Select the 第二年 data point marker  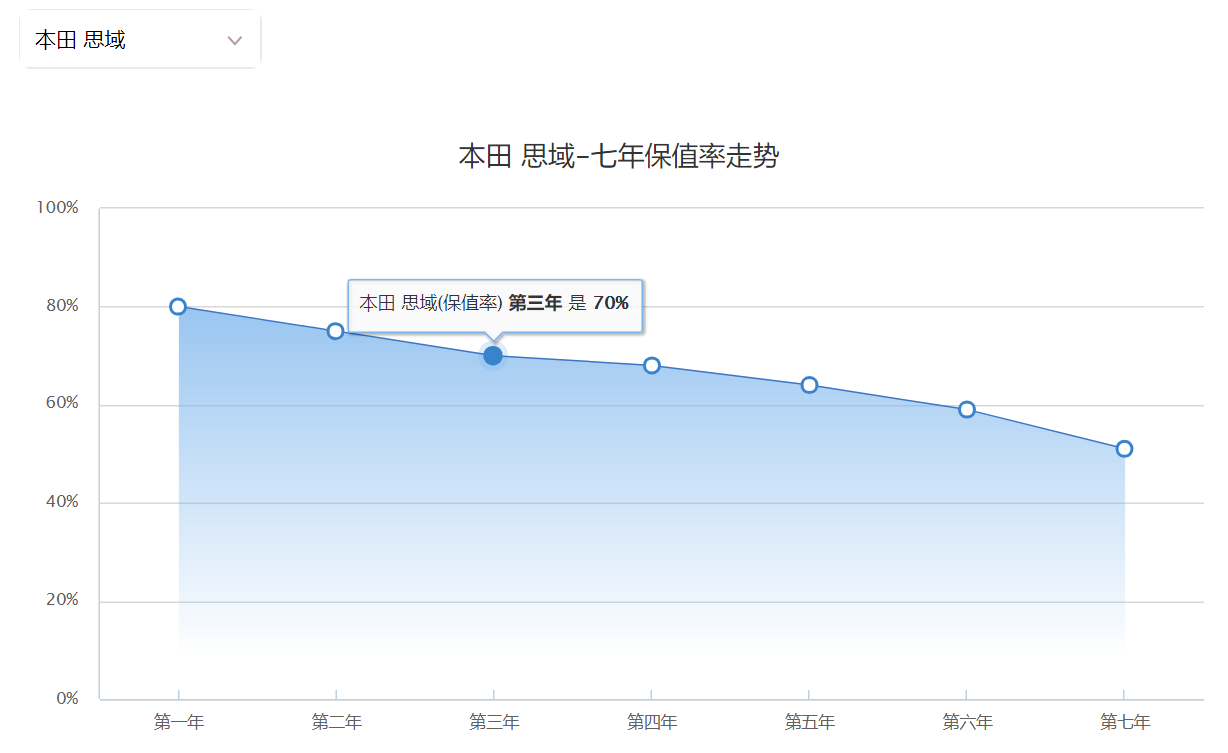pos(336,331)
